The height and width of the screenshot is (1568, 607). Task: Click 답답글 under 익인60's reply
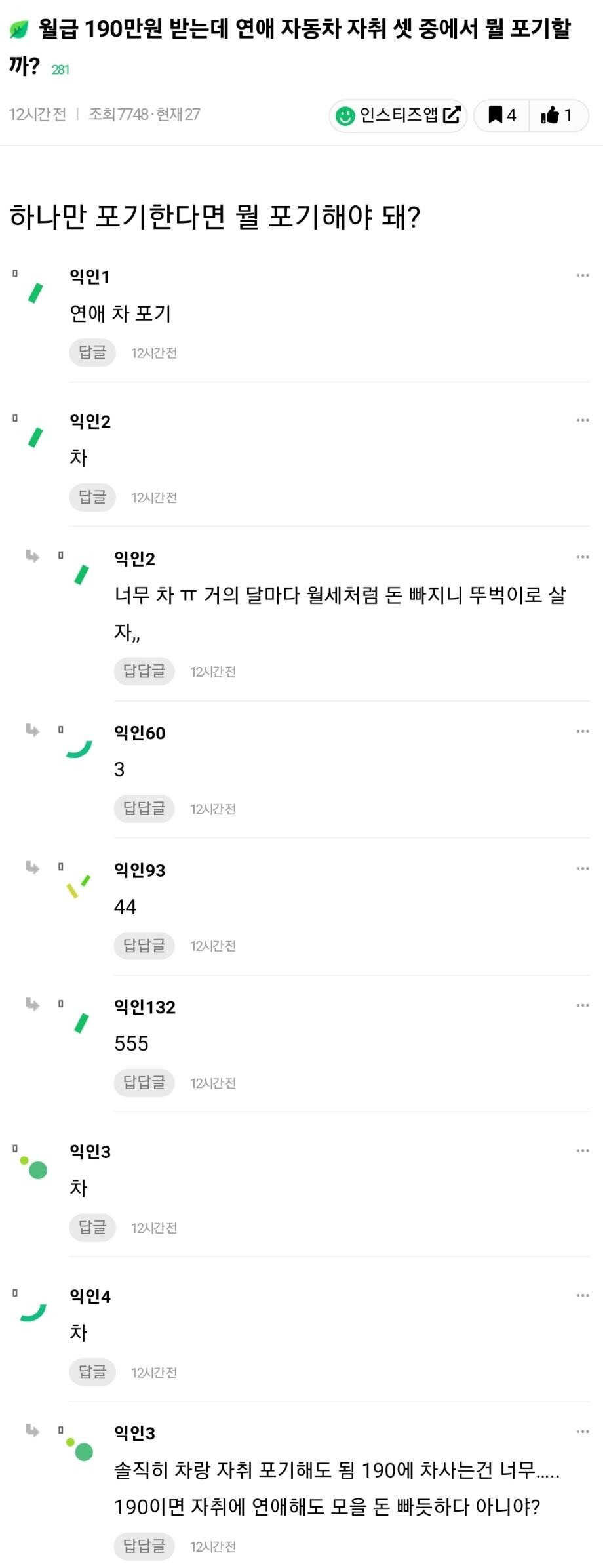(144, 809)
